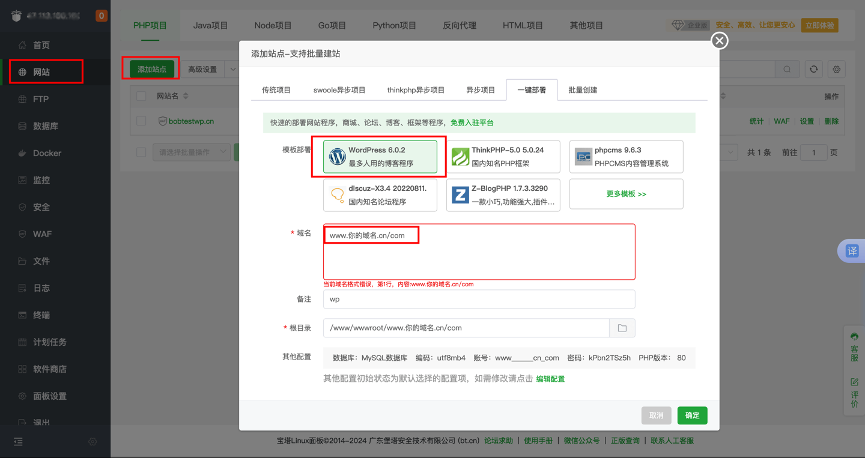Switch to 其他项目 tab
866x458 pixels.
(x=587, y=25)
